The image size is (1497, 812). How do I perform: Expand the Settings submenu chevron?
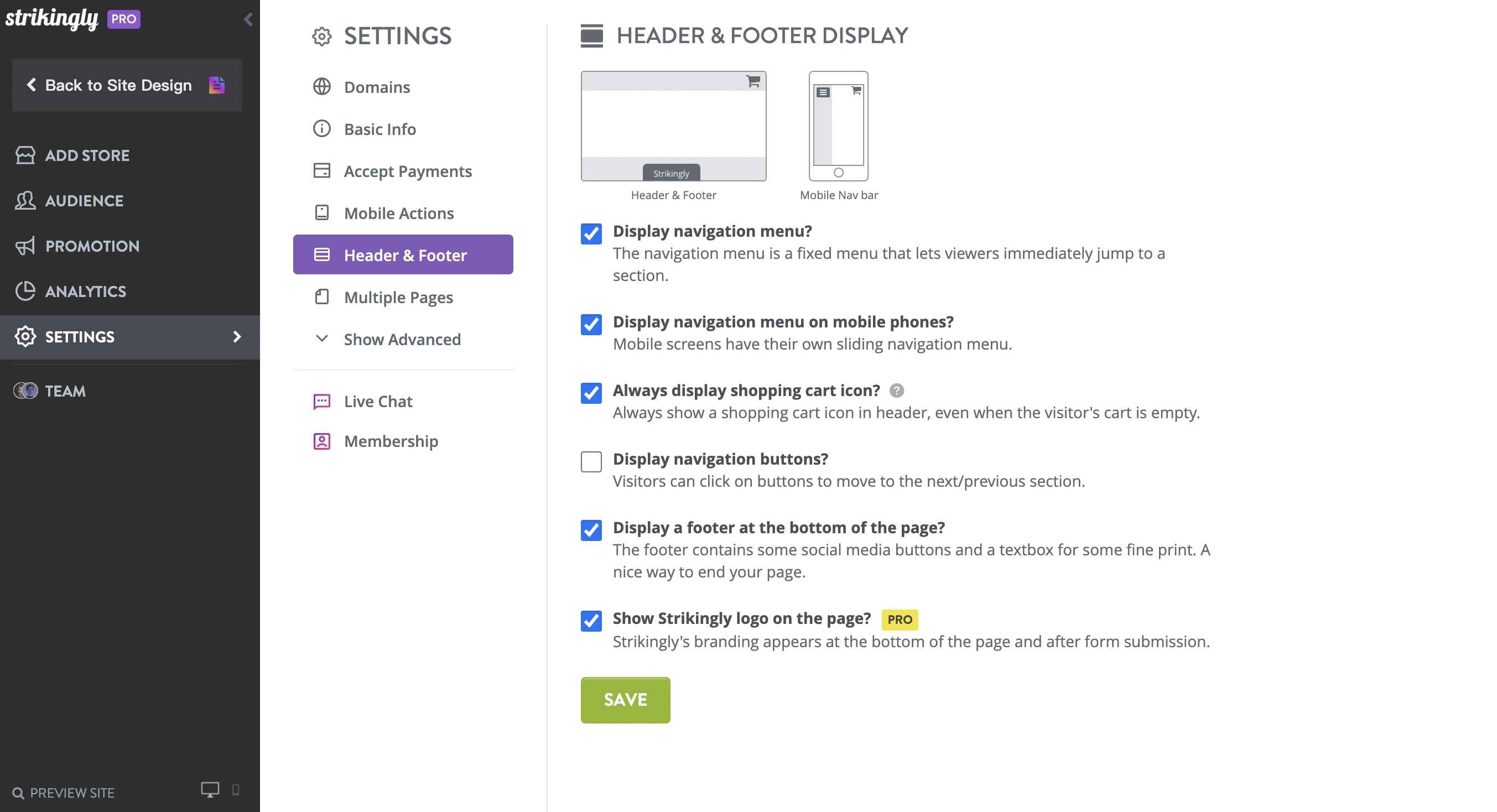(237, 336)
